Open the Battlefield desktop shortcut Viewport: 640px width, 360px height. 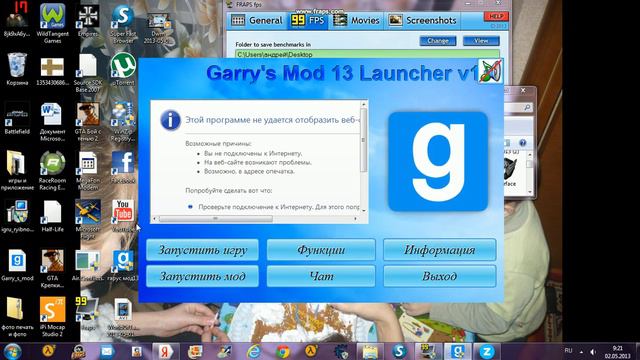pos(17,118)
